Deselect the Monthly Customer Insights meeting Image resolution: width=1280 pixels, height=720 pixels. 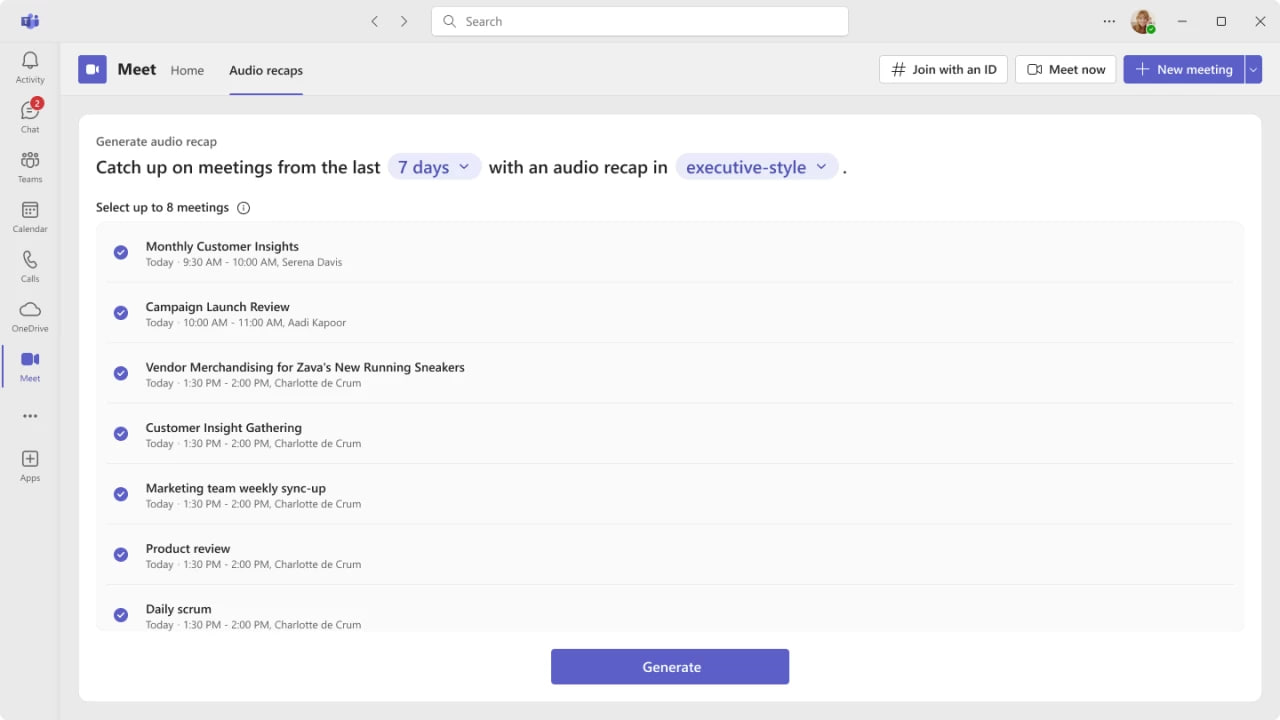click(x=120, y=252)
